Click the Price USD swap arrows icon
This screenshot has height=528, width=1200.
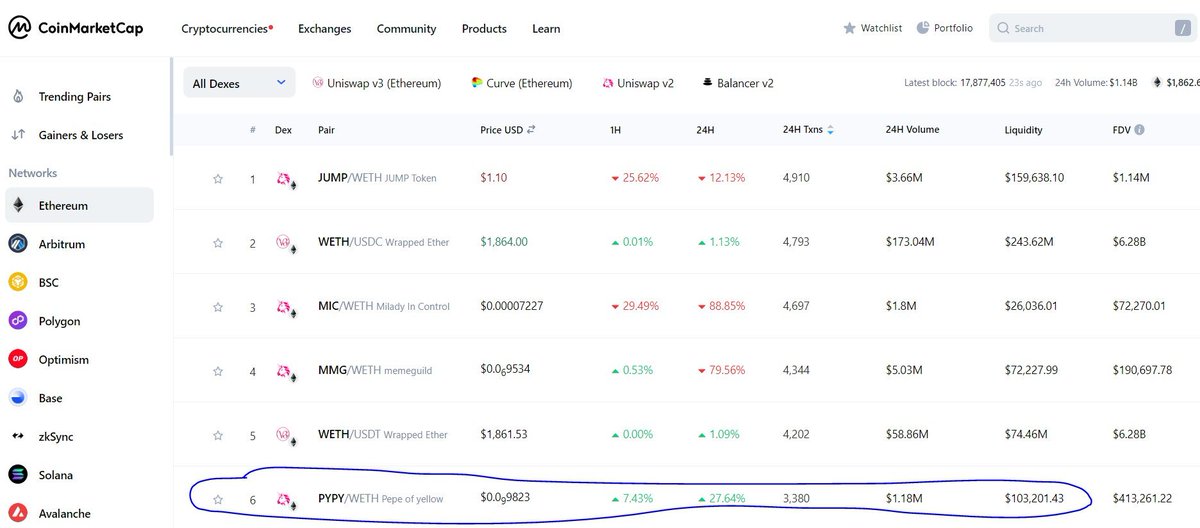tap(531, 130)
